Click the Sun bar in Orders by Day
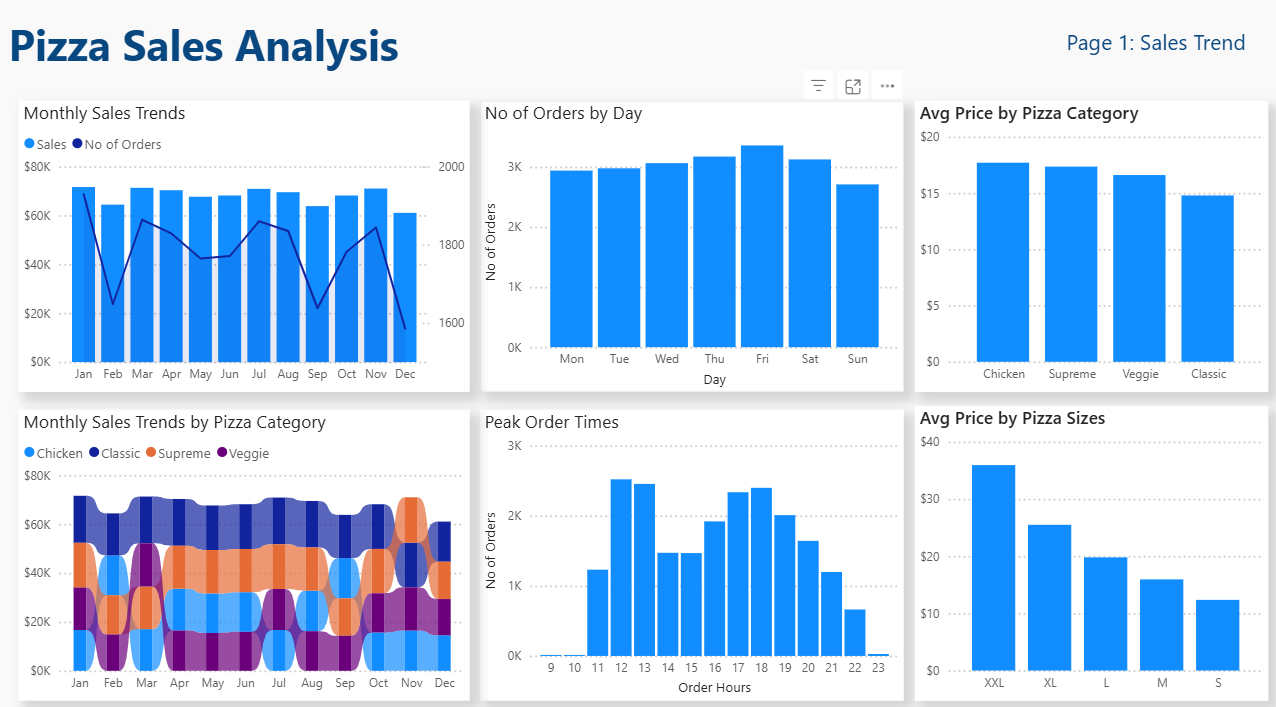Image resolution: width=1276 pixels, height=707 pixels. pos(857,268)
